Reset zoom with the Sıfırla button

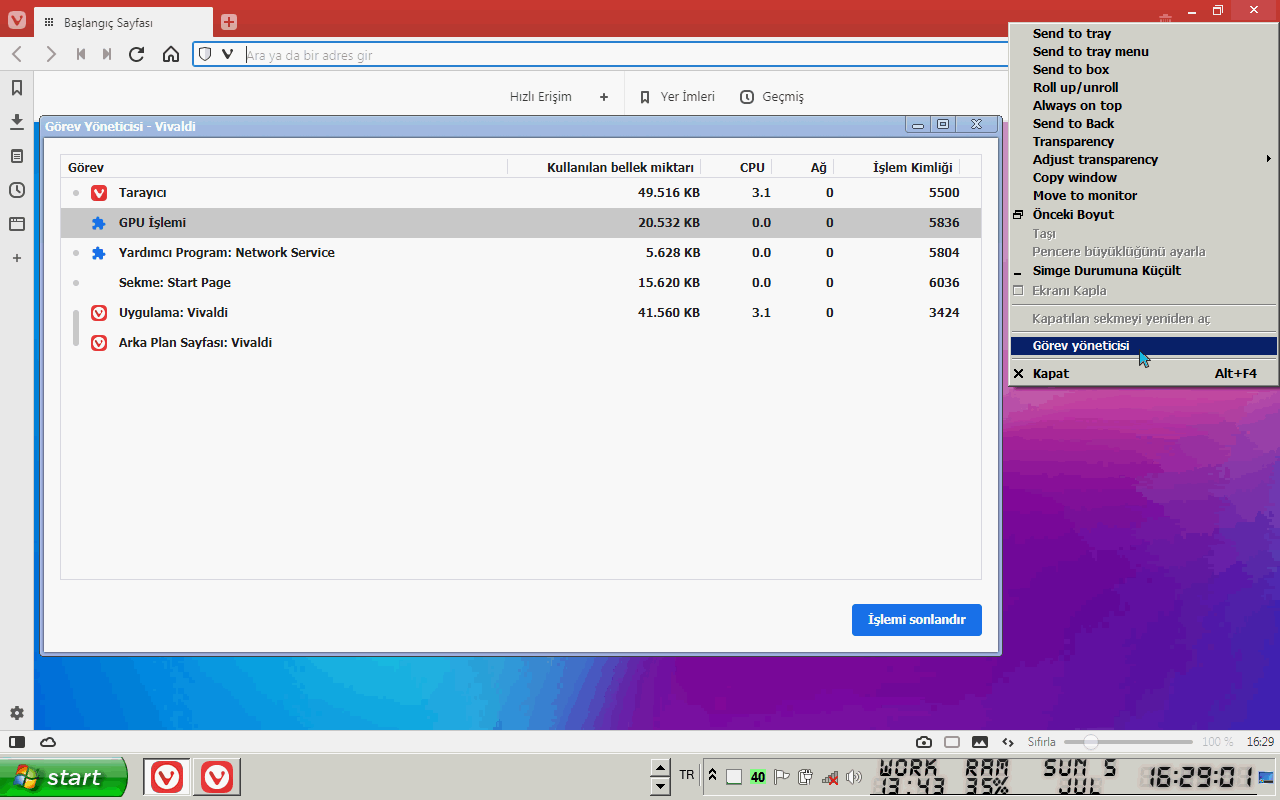pos(1042,742)
